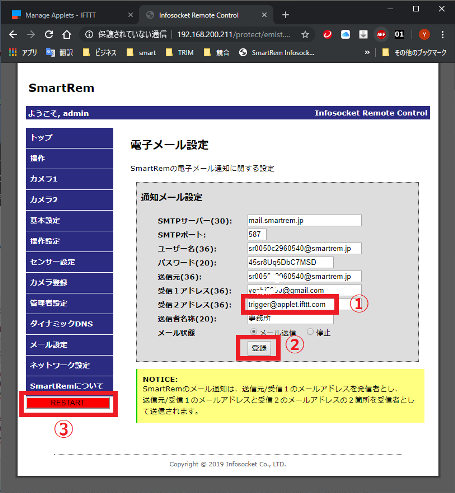Click the NOTICE: label text
The height and width of the screenshot is (493, 455).
coord(160,379)
